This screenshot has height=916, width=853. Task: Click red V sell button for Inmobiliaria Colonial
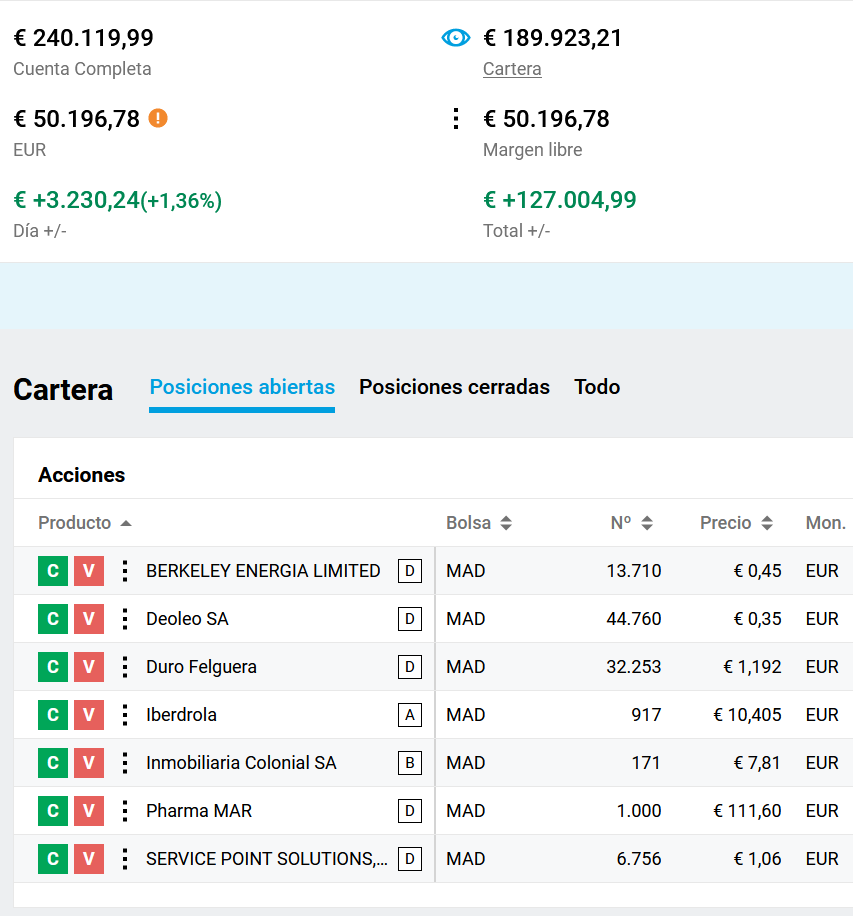pos(89,762)
